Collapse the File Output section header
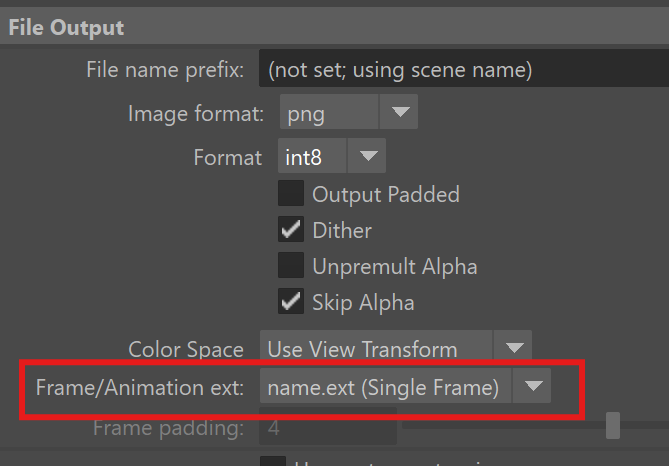Image resolution: width=669 pixels, height=466 pixels. pyautogui.click(x=68, y=27)
